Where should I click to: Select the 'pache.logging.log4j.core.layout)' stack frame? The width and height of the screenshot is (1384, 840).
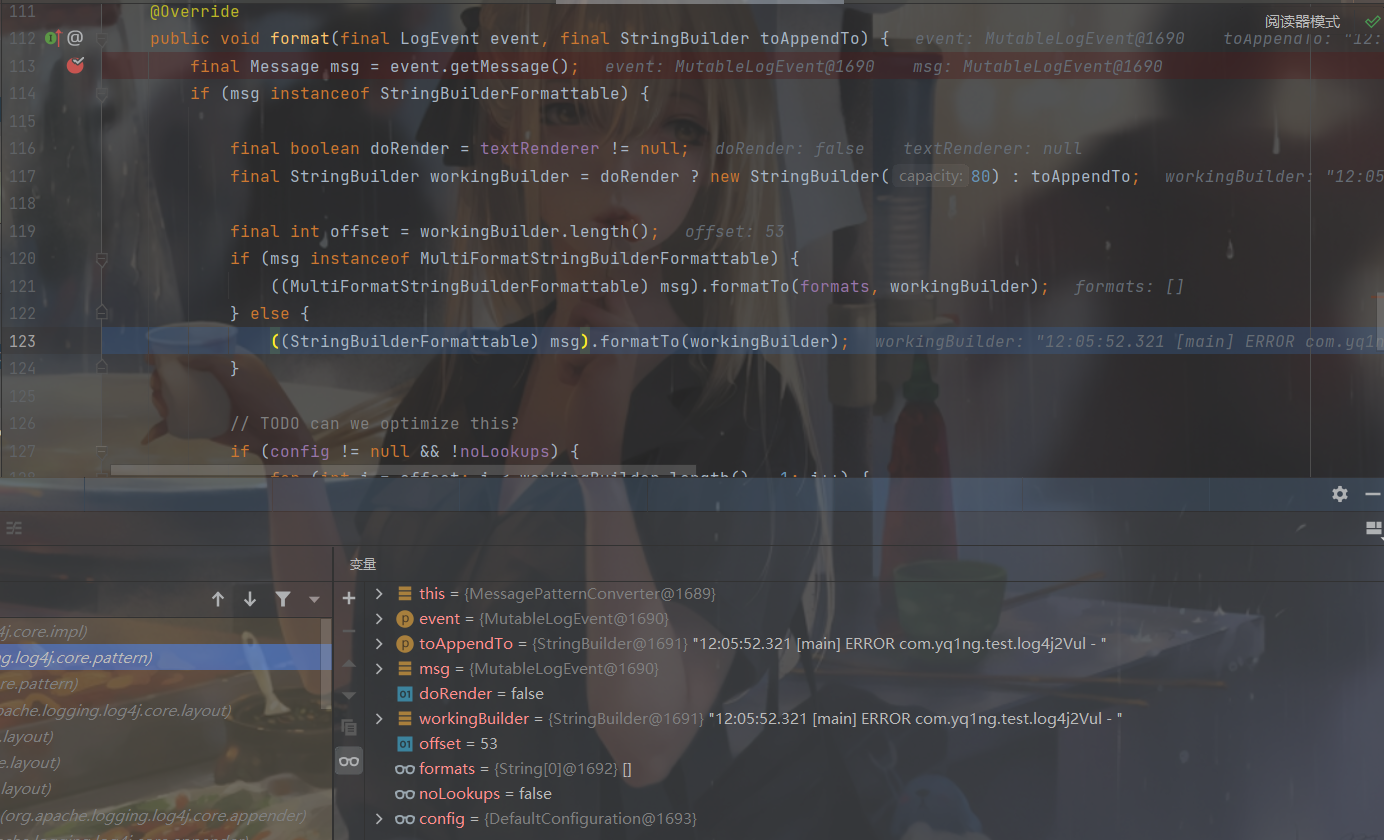165,710
